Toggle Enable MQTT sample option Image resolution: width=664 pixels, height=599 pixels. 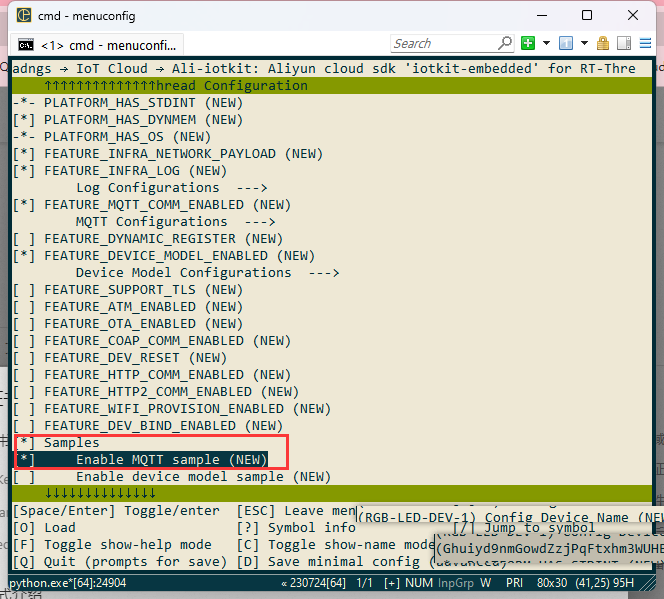(x=142, y=460)
